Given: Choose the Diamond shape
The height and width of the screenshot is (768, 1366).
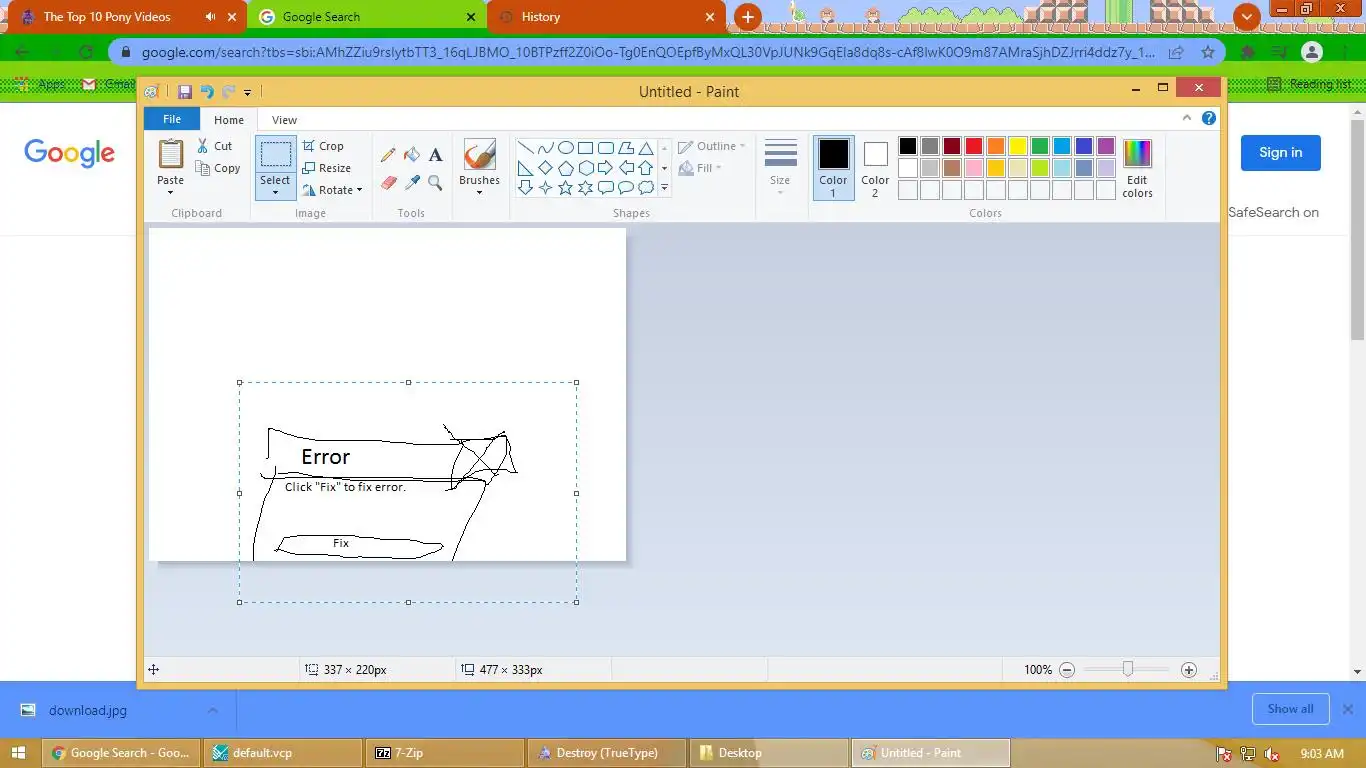Looking at the screenshot, I should pyautogui.click(x=545, y=168).
